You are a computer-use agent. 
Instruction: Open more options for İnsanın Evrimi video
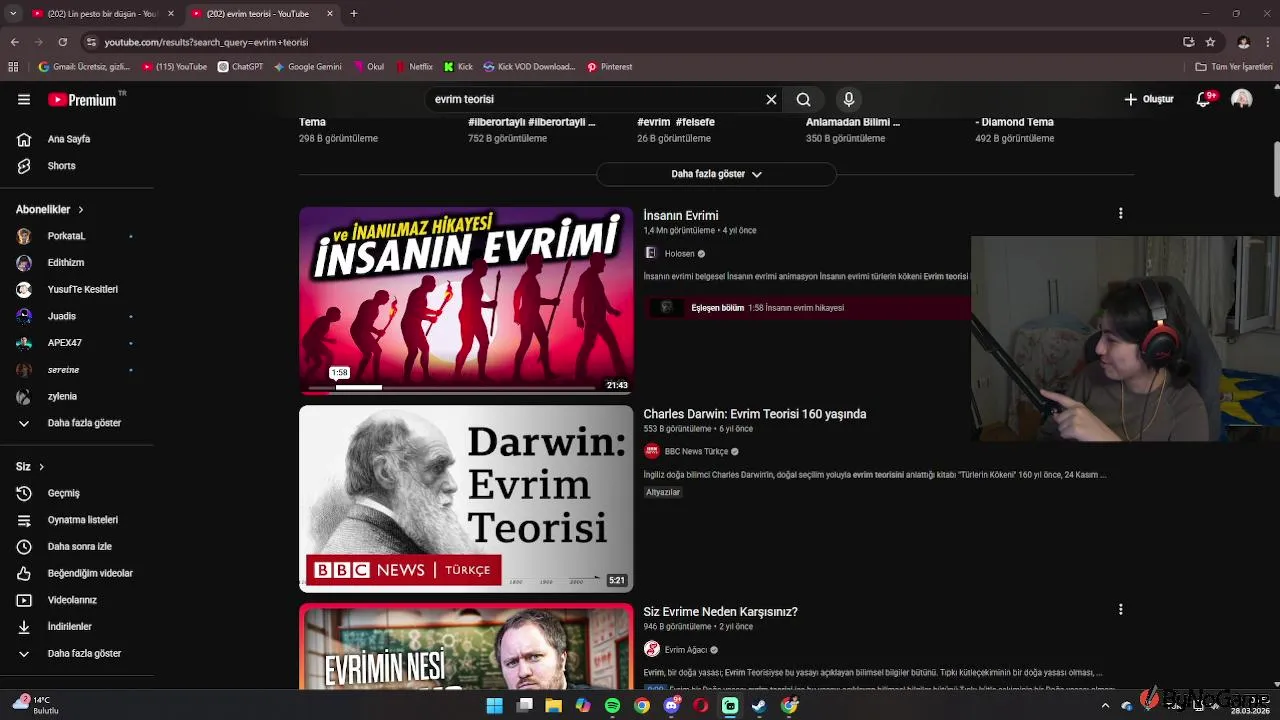tap(1120, 213)
